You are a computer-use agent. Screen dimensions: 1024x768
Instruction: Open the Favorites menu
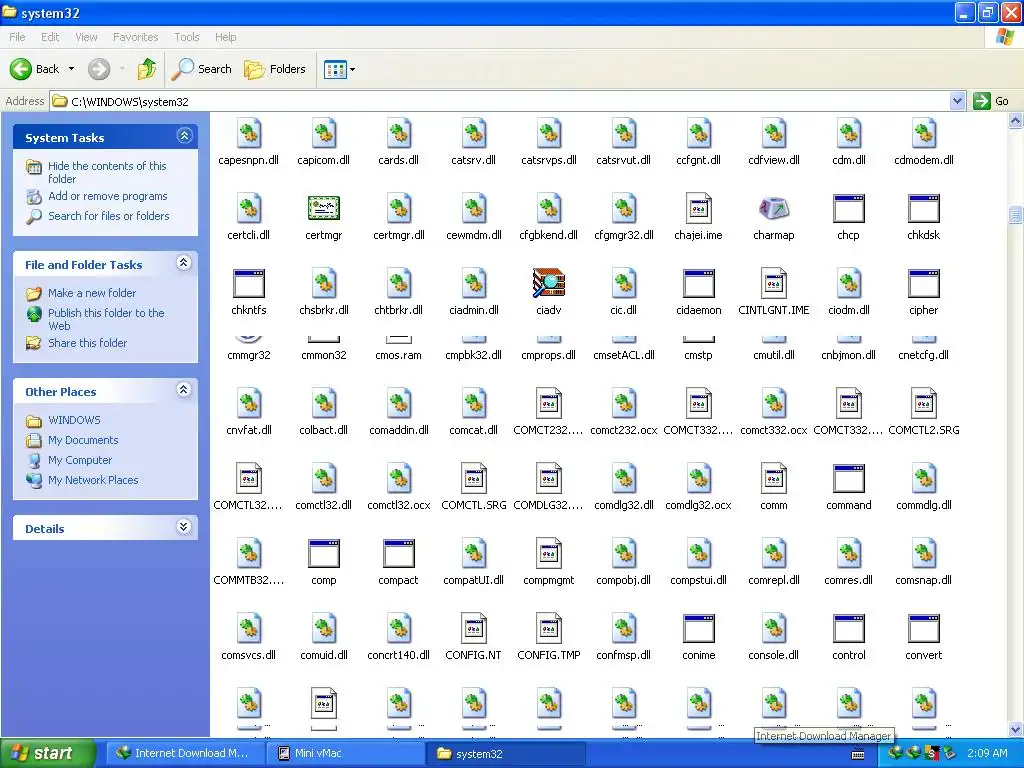coord(135,37)
